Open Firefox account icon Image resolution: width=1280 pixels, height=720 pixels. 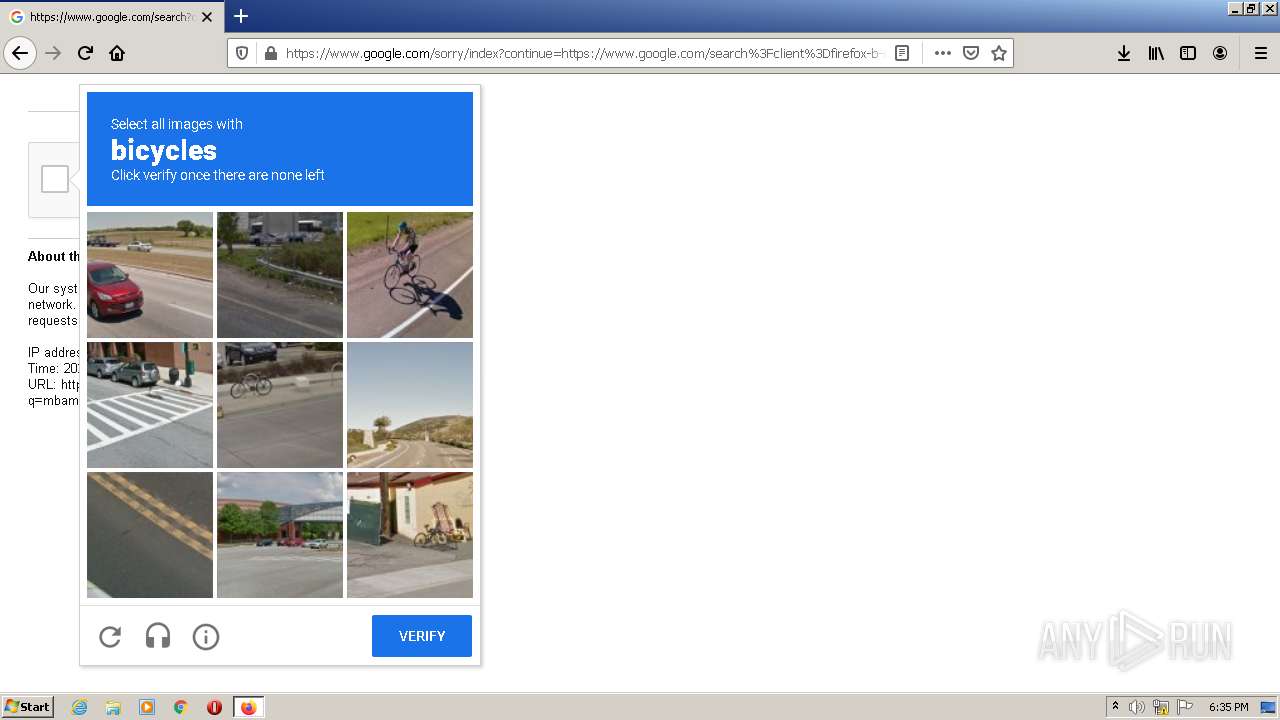pyautogui.click(x=1220, y=53)
